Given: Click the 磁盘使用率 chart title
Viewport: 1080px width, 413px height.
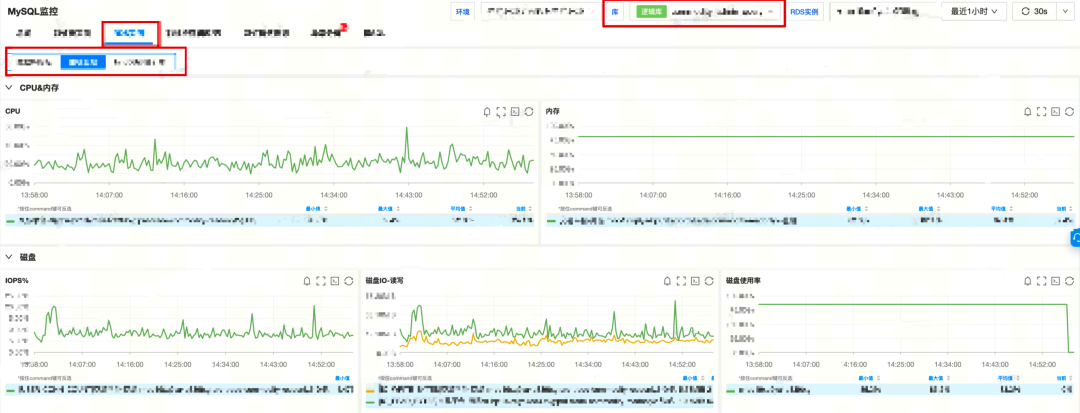Looking at the screenshot, I should [x=743, y=281].
